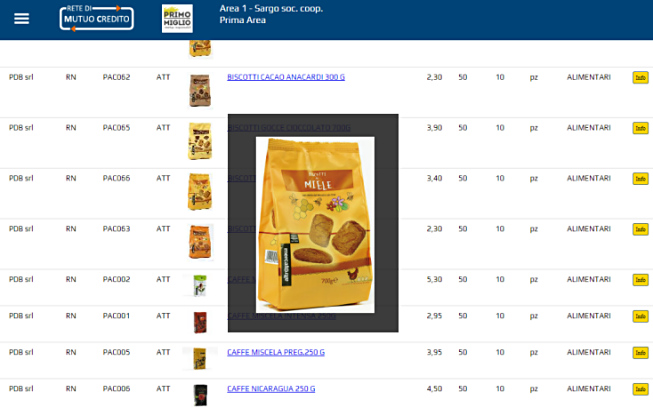The height and width of the screenshot is (408, 653).
Task: Open Info for product PAC065
Action: point(641,128)
